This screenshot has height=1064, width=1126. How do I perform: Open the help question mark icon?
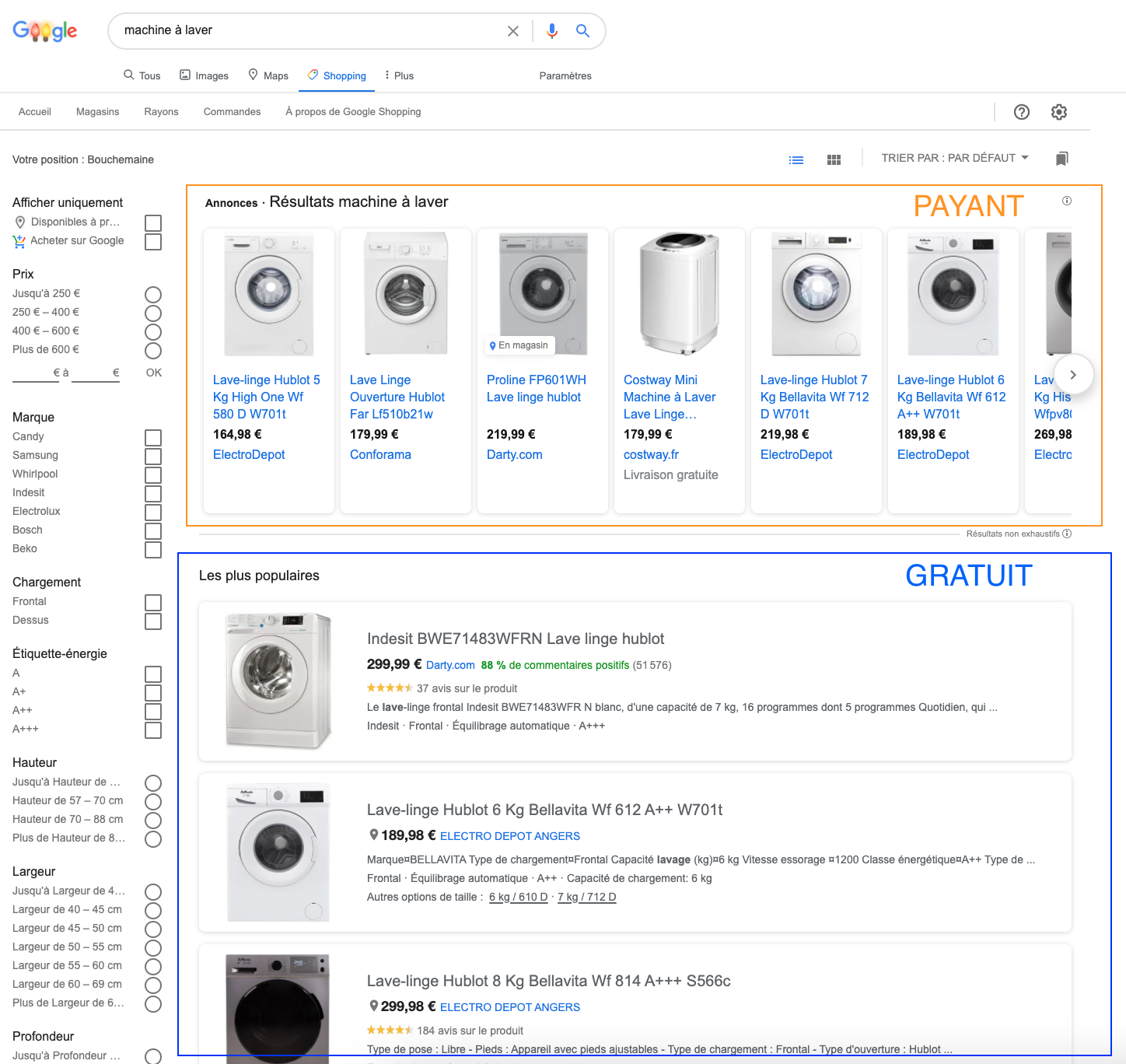[x=1022, y=112]
